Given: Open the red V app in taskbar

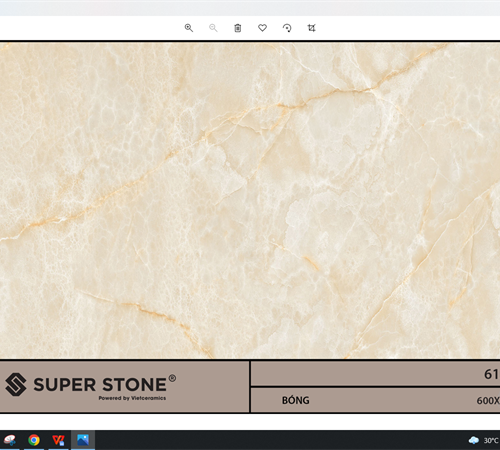Looking at the screenshot, I should click(x=59, y=440).
